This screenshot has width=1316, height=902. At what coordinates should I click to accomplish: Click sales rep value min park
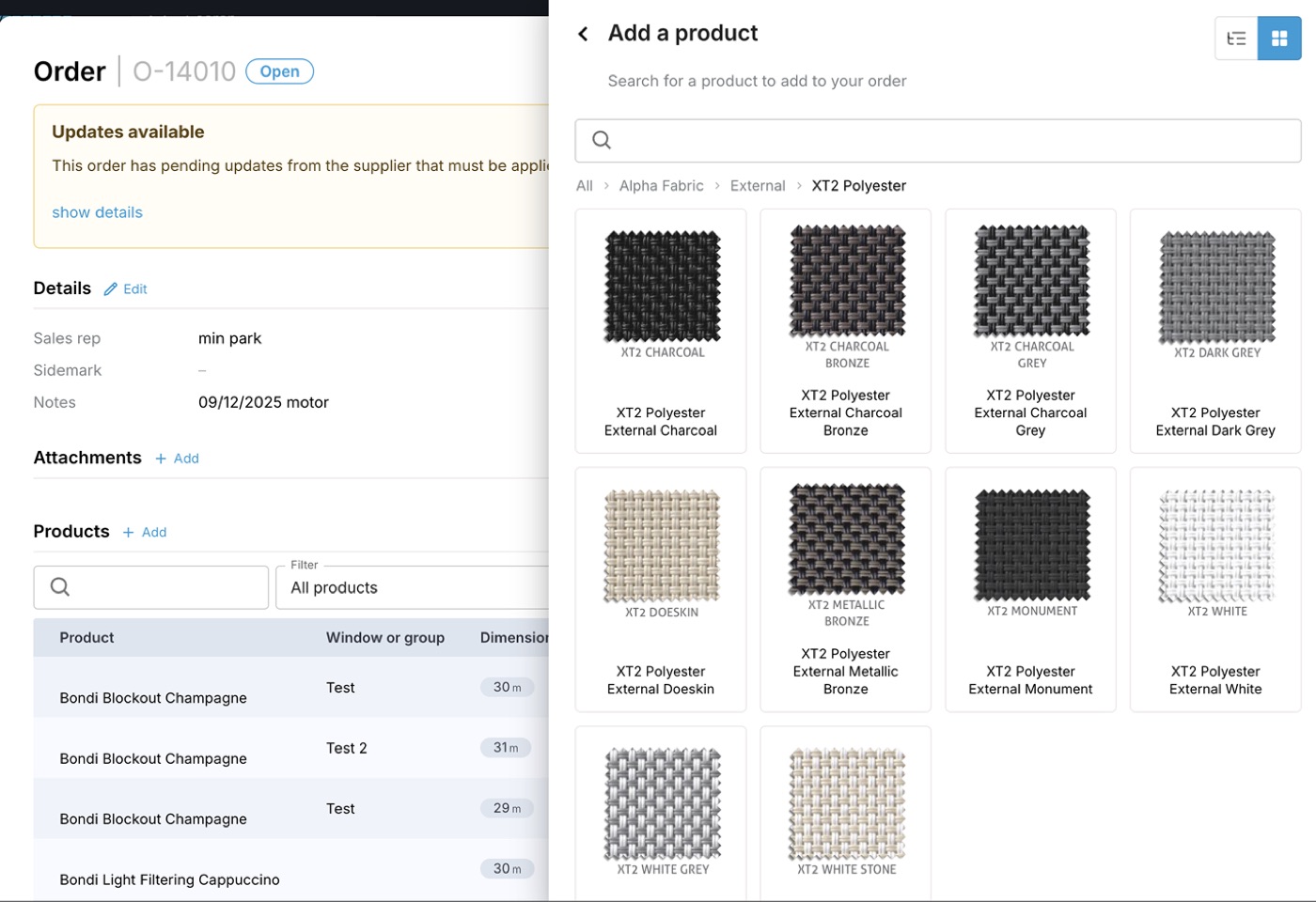230,338
